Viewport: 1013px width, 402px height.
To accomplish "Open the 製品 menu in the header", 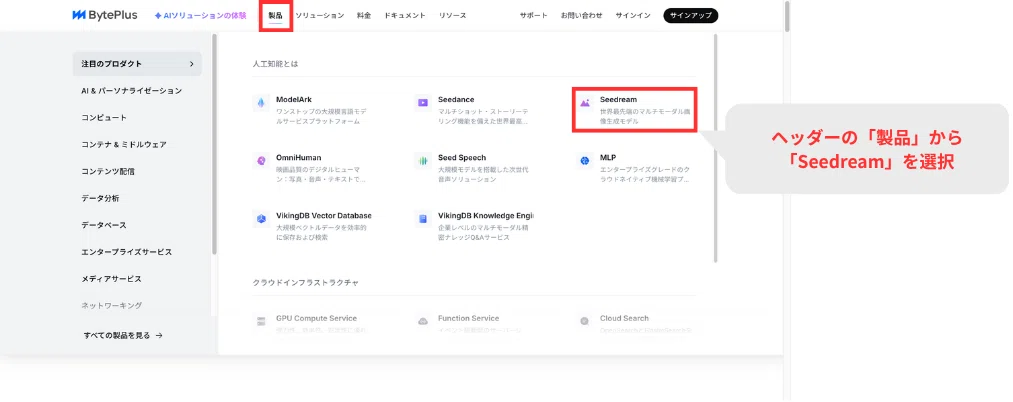I will click(275, 16).
